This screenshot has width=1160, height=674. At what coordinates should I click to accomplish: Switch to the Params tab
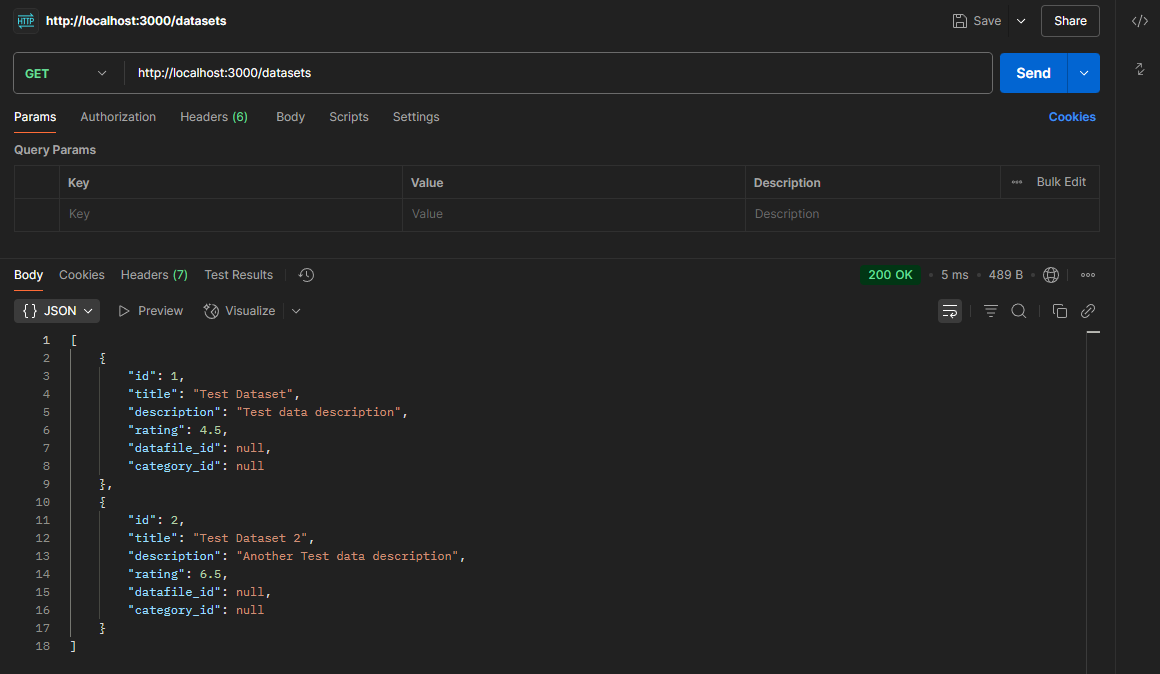tap(35, 117)
